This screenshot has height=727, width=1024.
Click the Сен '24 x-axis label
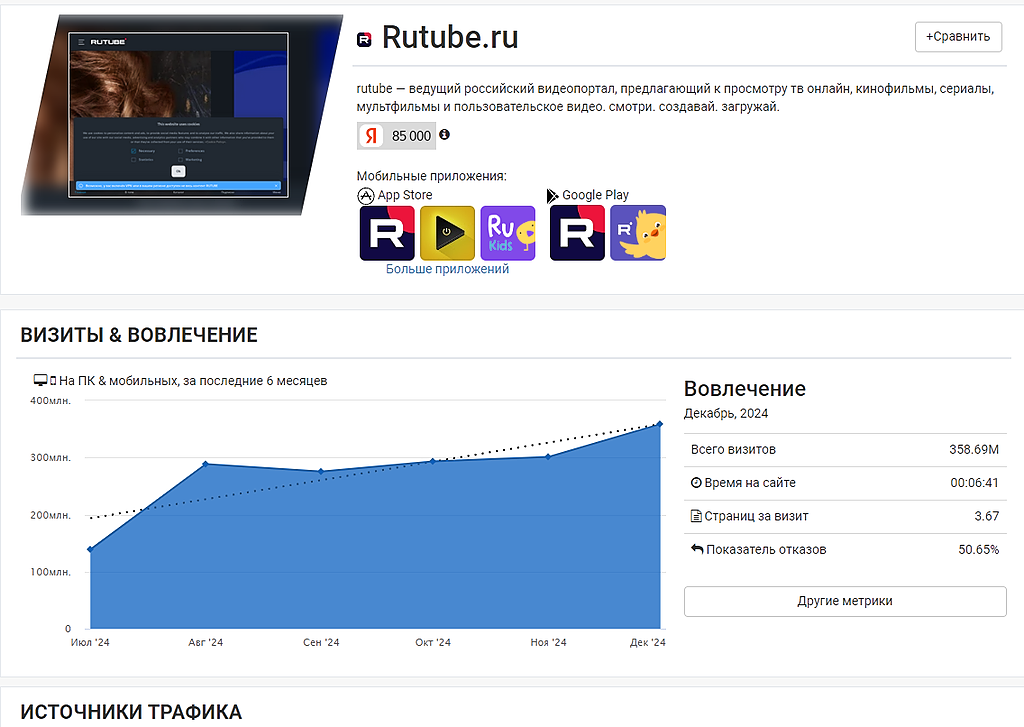click(321, 642)
